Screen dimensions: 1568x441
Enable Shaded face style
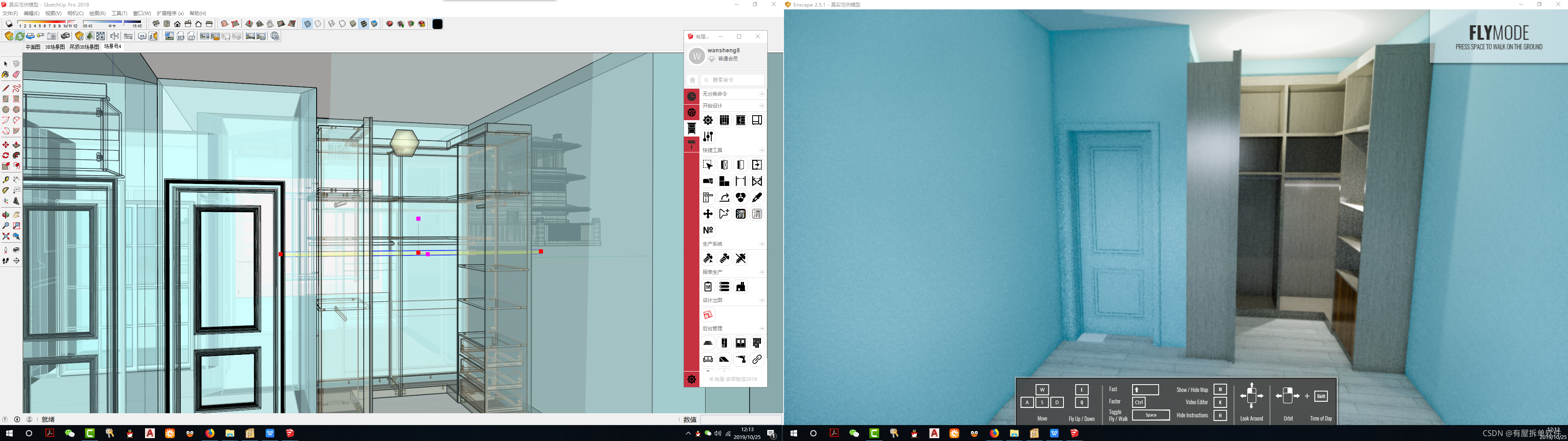point(353,24)
